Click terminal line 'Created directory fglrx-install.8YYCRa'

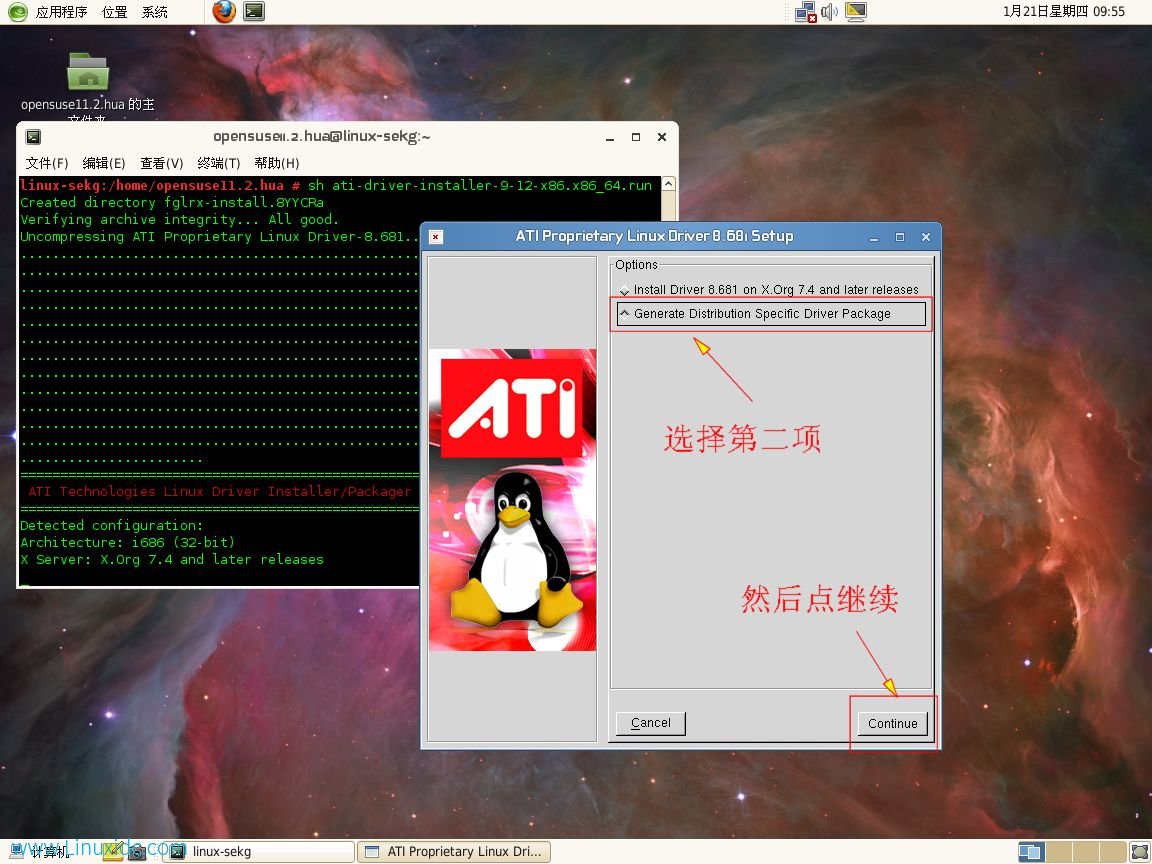(172, 203)
